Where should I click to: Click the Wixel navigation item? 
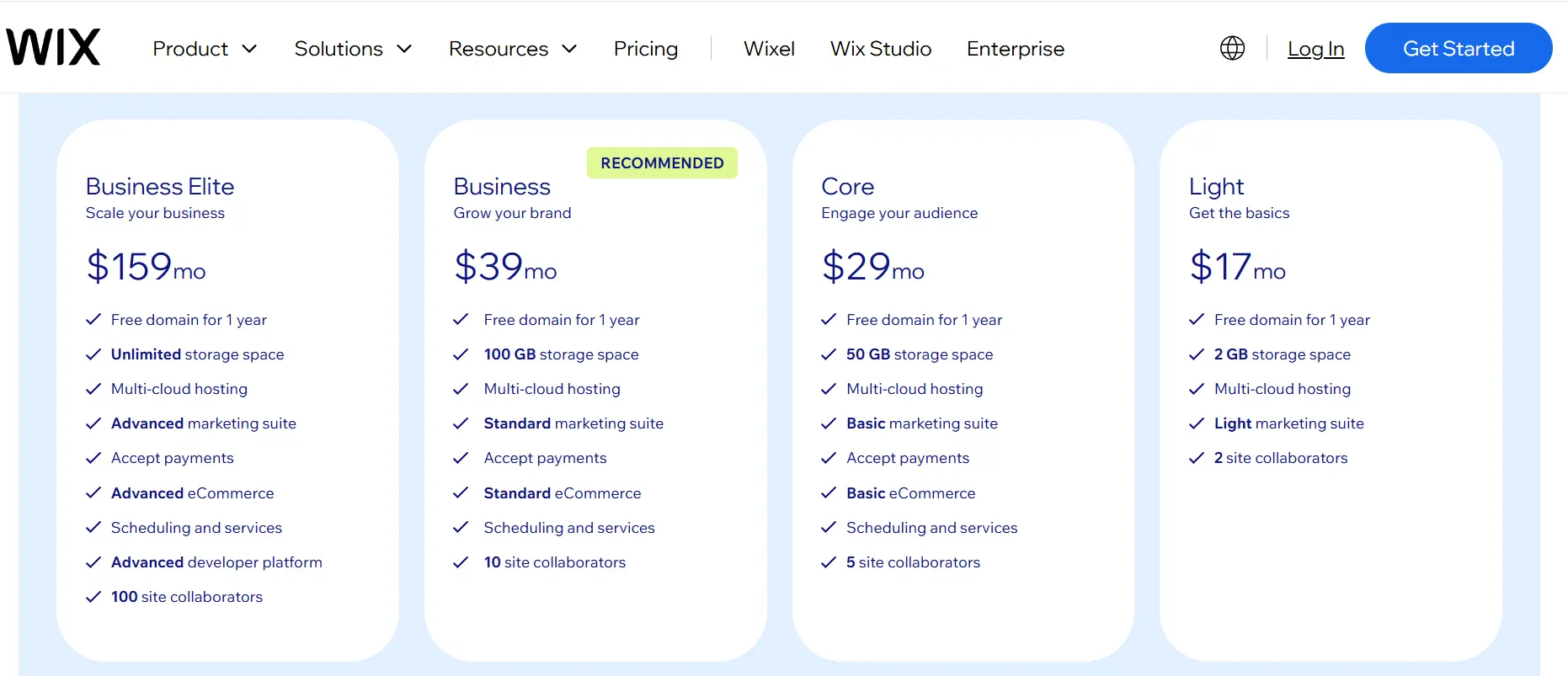pyautogui.click(x=769, y=48)
